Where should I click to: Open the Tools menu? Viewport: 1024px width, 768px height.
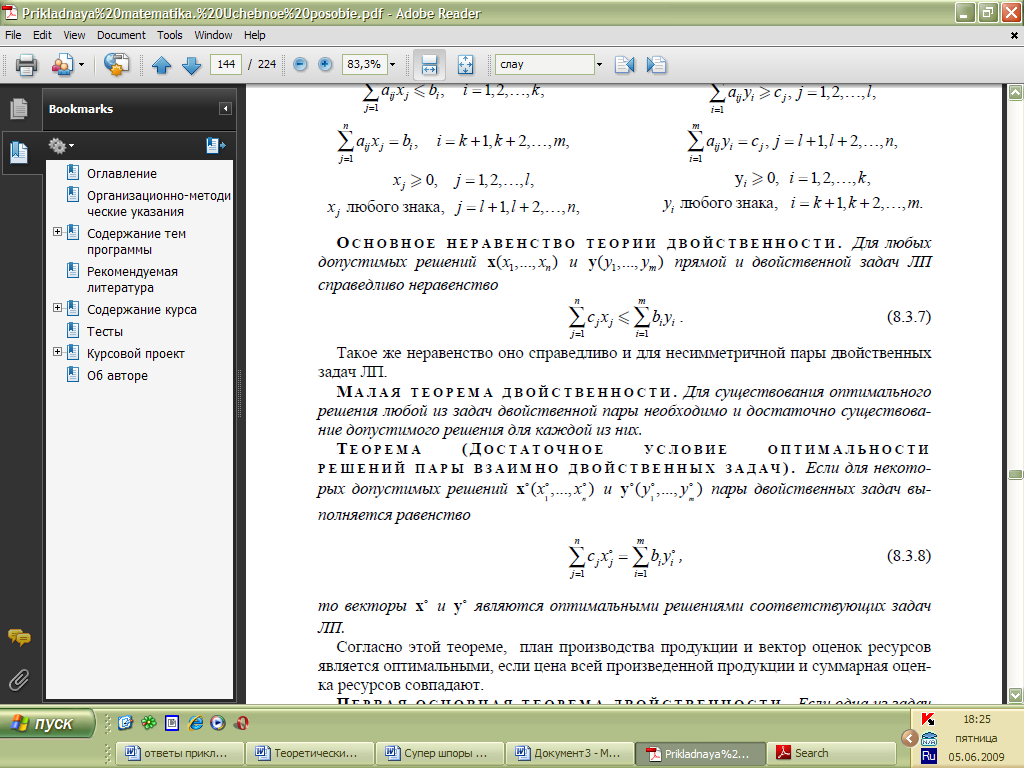pos(170,35)
